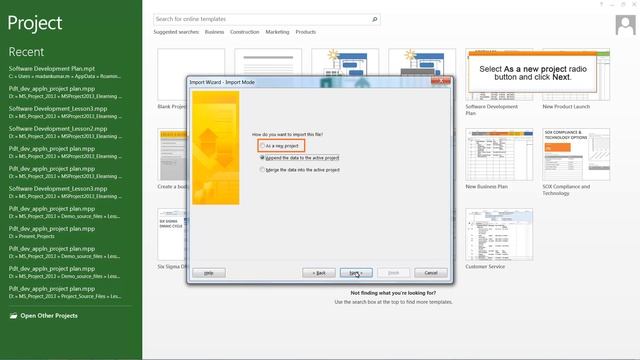Viewport: 640px width, 360px height.
Task: Click the Business suggested search
Action: (x=214, y=32)
